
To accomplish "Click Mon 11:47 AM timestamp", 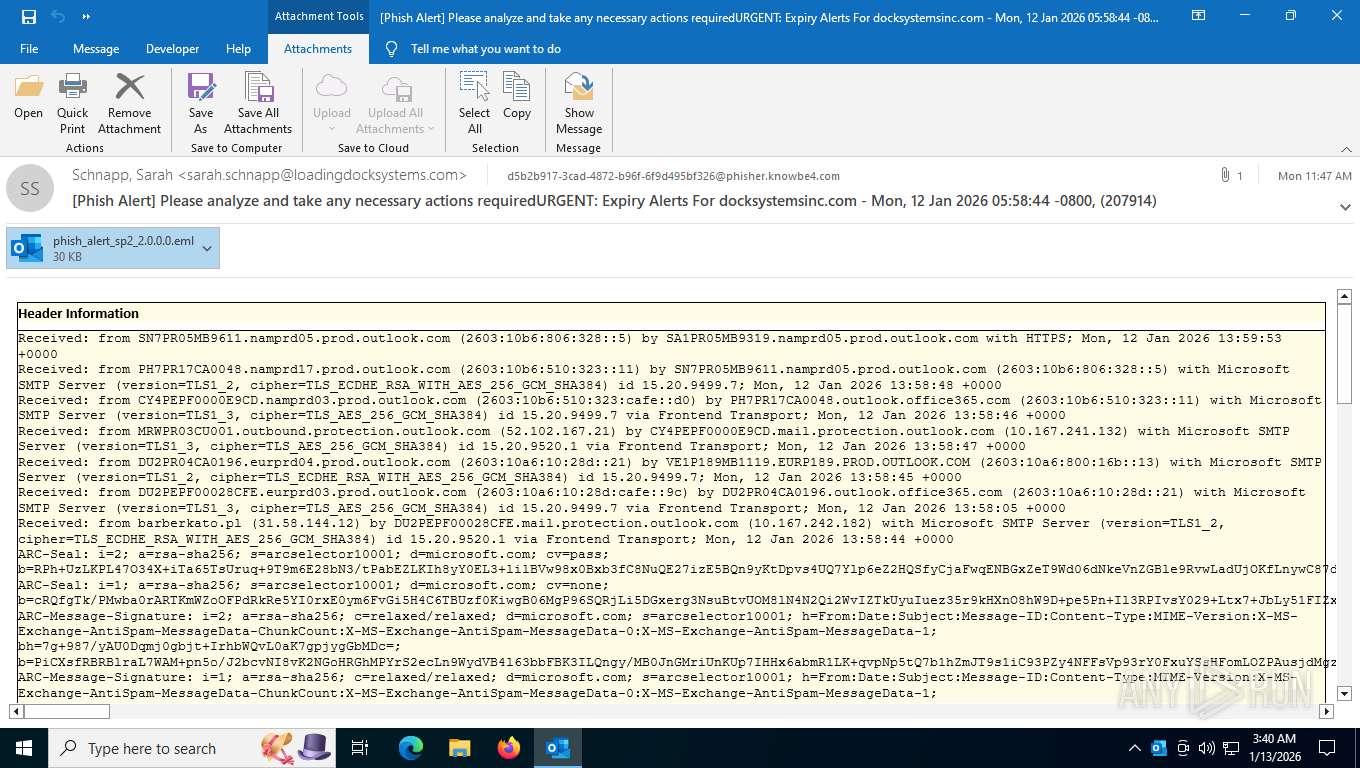I will pos(1315,176).
